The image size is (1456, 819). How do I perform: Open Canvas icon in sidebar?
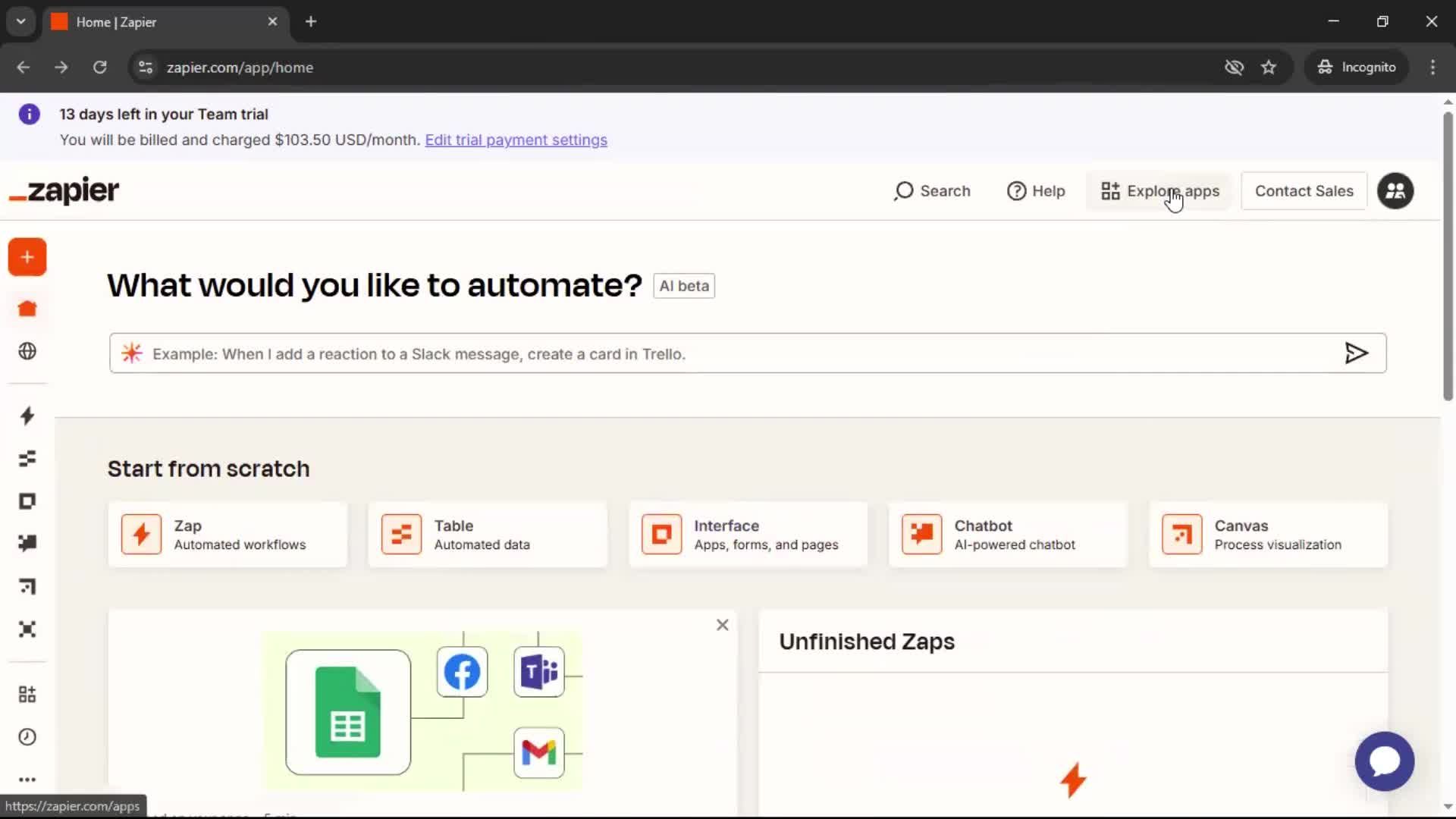click(x=27, y=586)
